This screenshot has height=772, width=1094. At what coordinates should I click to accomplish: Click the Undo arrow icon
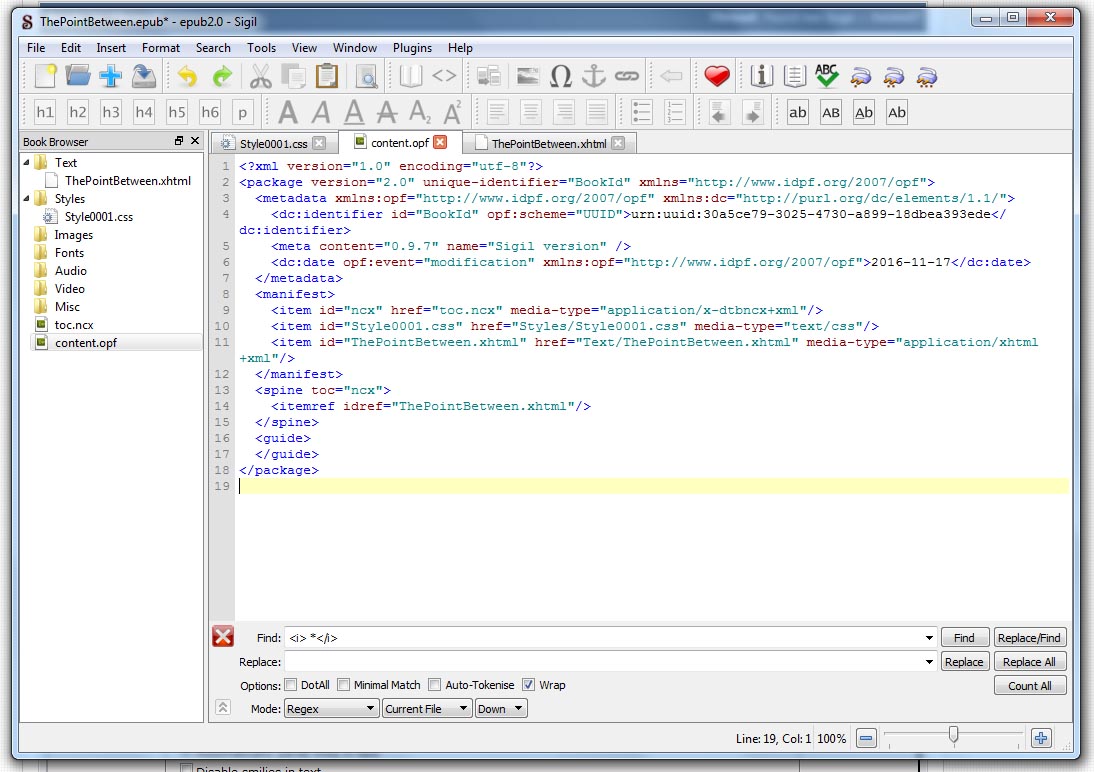[x=187, y=76]
